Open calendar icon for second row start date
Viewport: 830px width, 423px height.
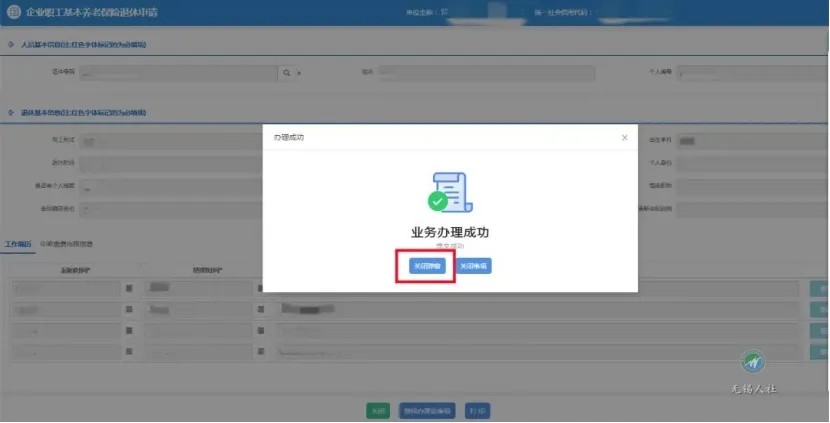click(128, 310)
